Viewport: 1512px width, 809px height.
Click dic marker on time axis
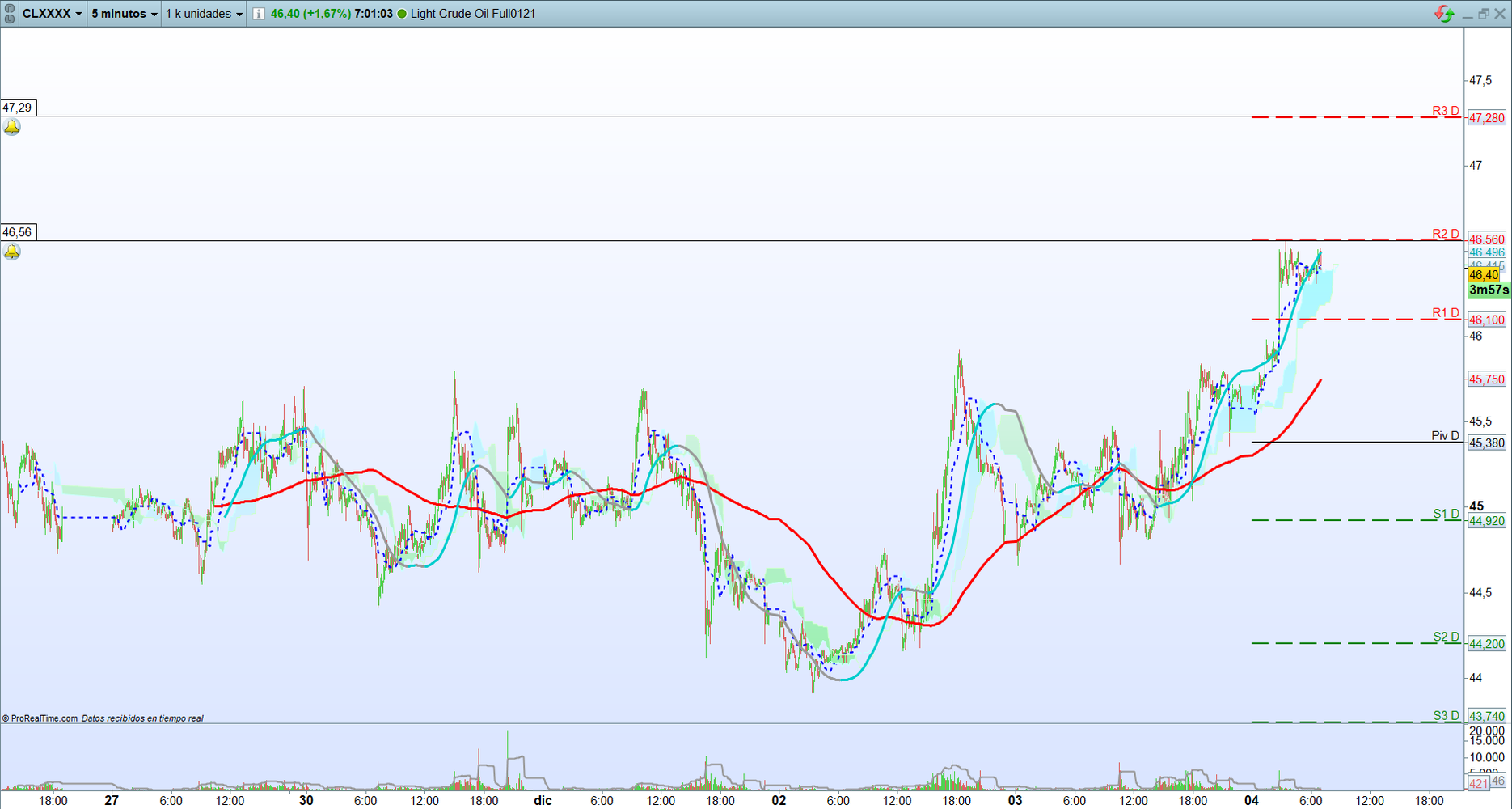point(543,800)
